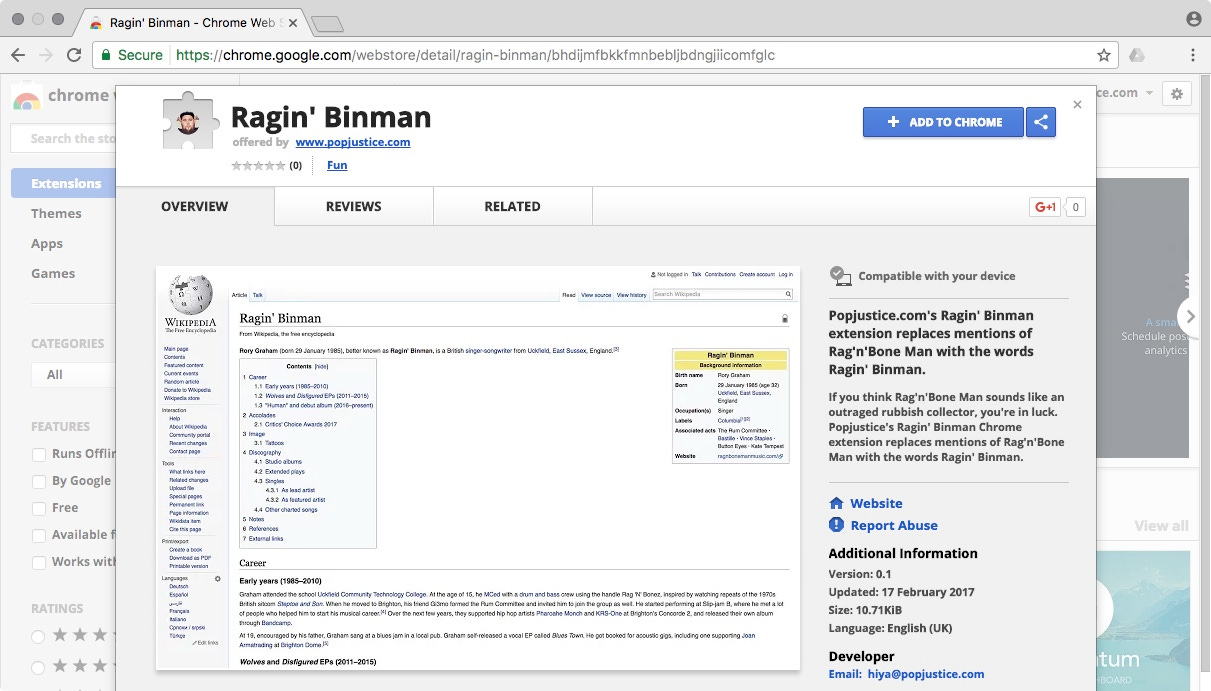Click the browser back arrow
Viewport: 1211px width, 691px height.
18,55
